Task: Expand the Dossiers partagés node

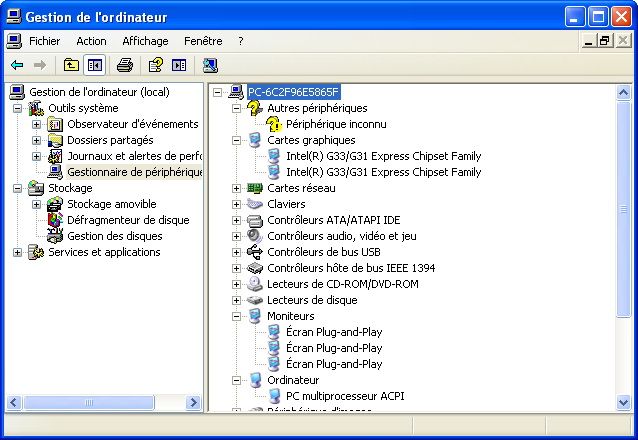Action: (x=37, y=140)
